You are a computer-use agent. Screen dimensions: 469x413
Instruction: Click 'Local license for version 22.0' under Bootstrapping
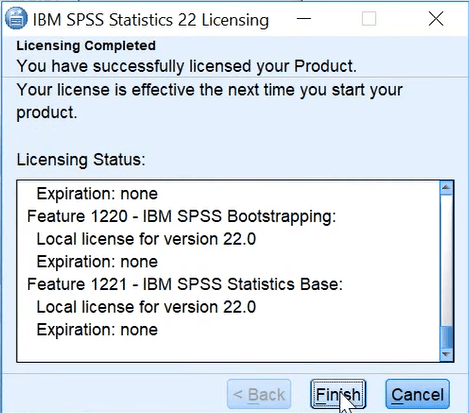(x=146, y=239)
